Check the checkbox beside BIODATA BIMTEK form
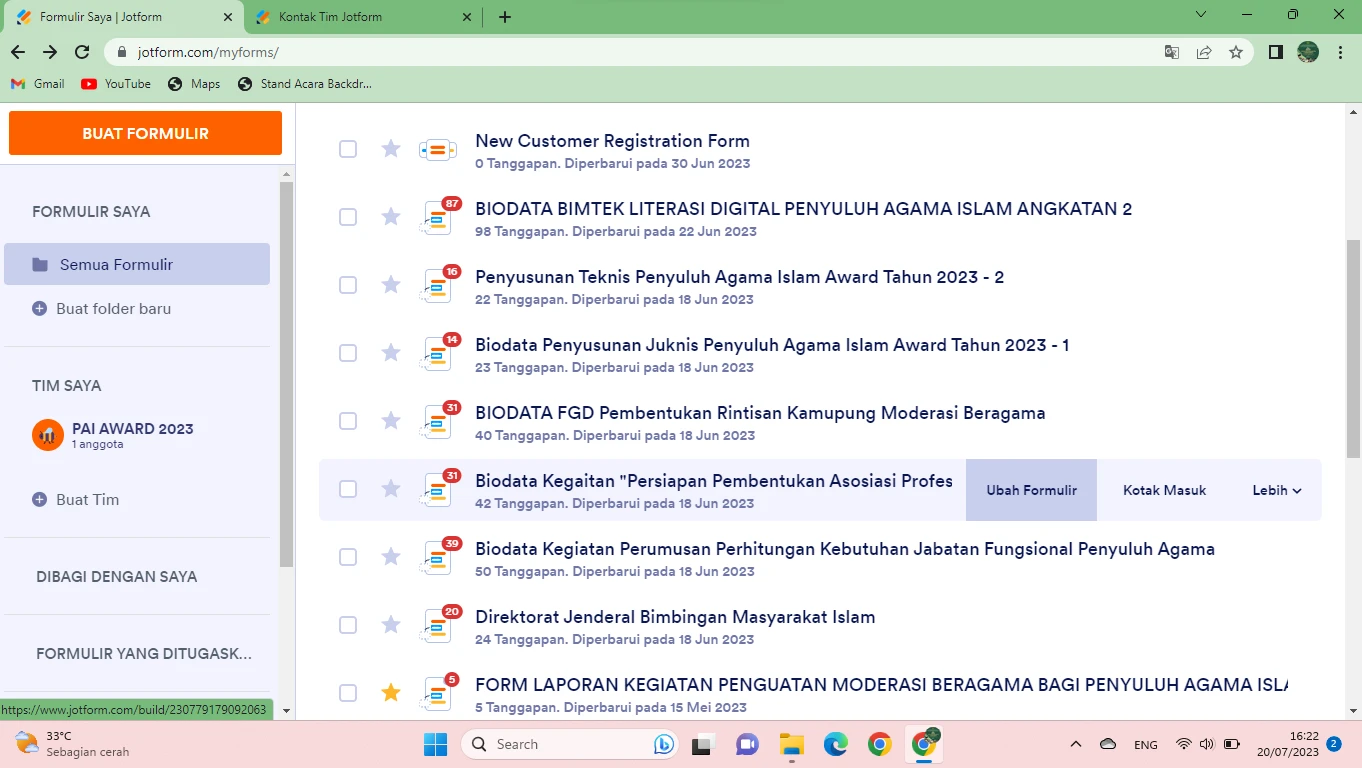The image size is (1362, 768). (347, 216)
